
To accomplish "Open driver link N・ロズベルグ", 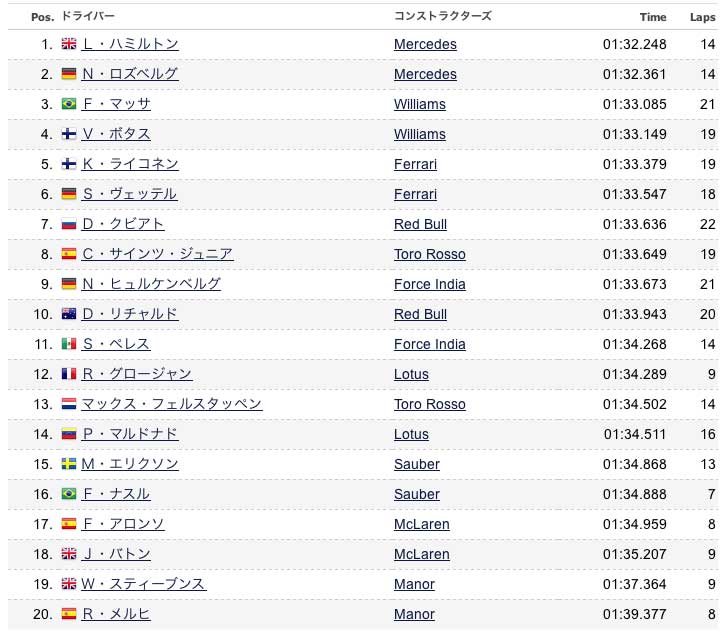I will (130, 74).
